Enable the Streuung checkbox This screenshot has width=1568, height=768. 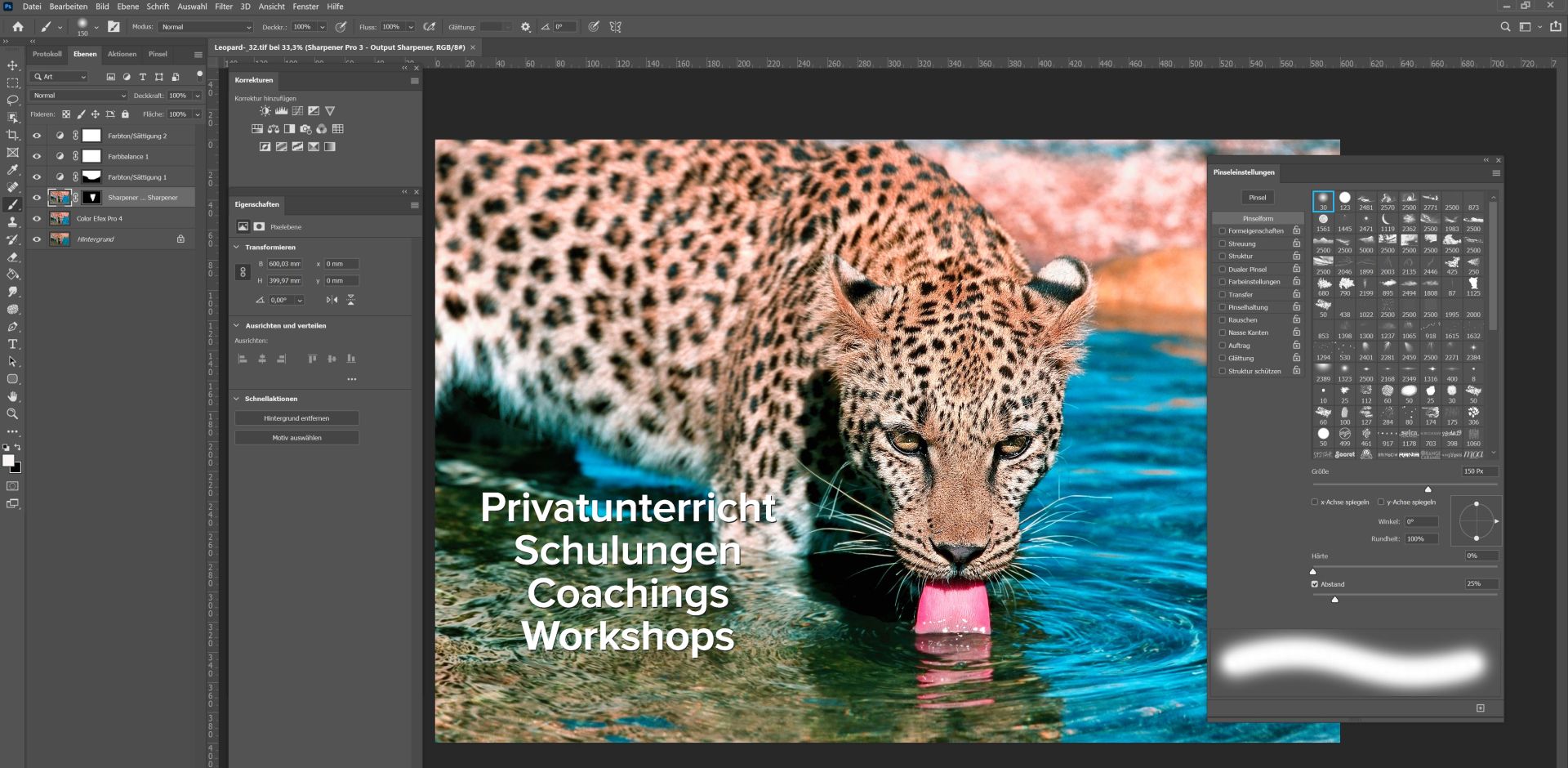click(1223, 243)
